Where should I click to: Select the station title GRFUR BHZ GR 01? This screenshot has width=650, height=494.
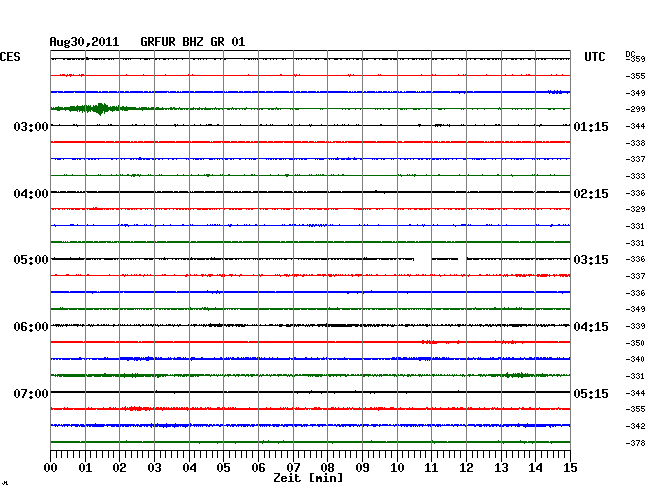coord(193,42)
